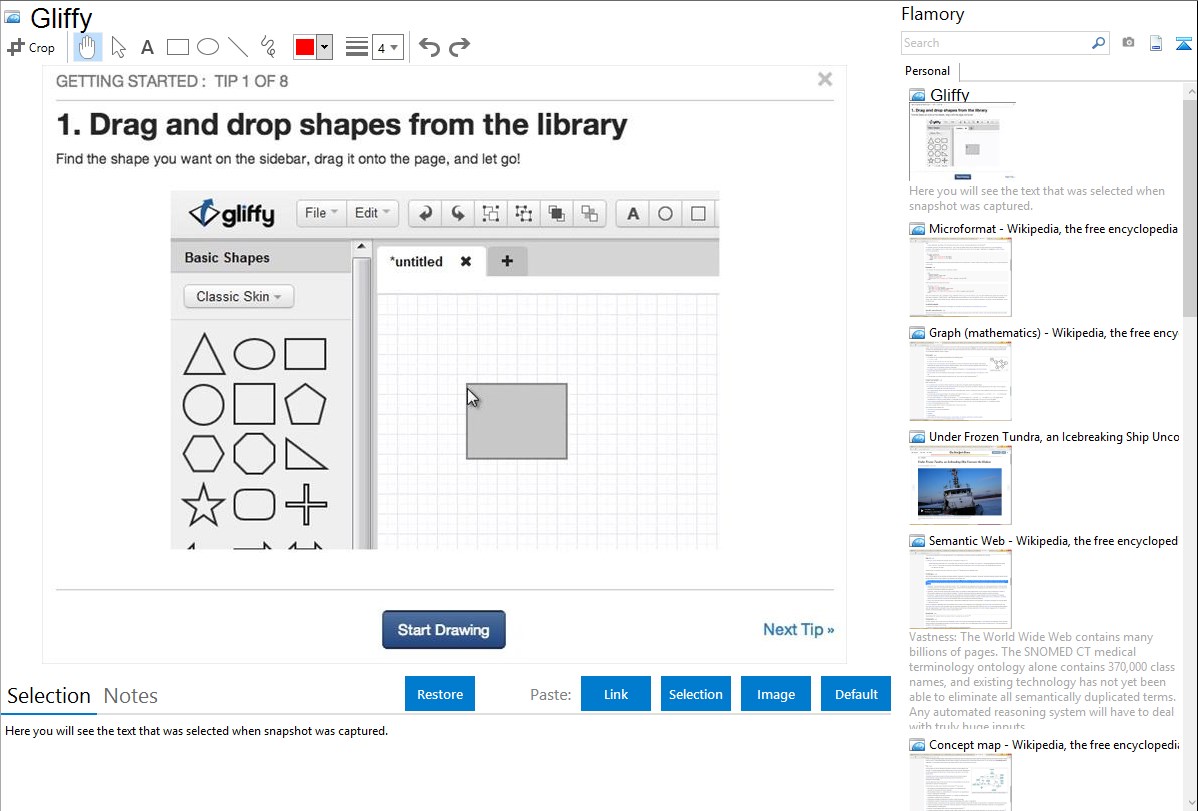Viewport: 1198px width, 811px height.
Task: Click the red color swatch
Action: coord(305,47)
